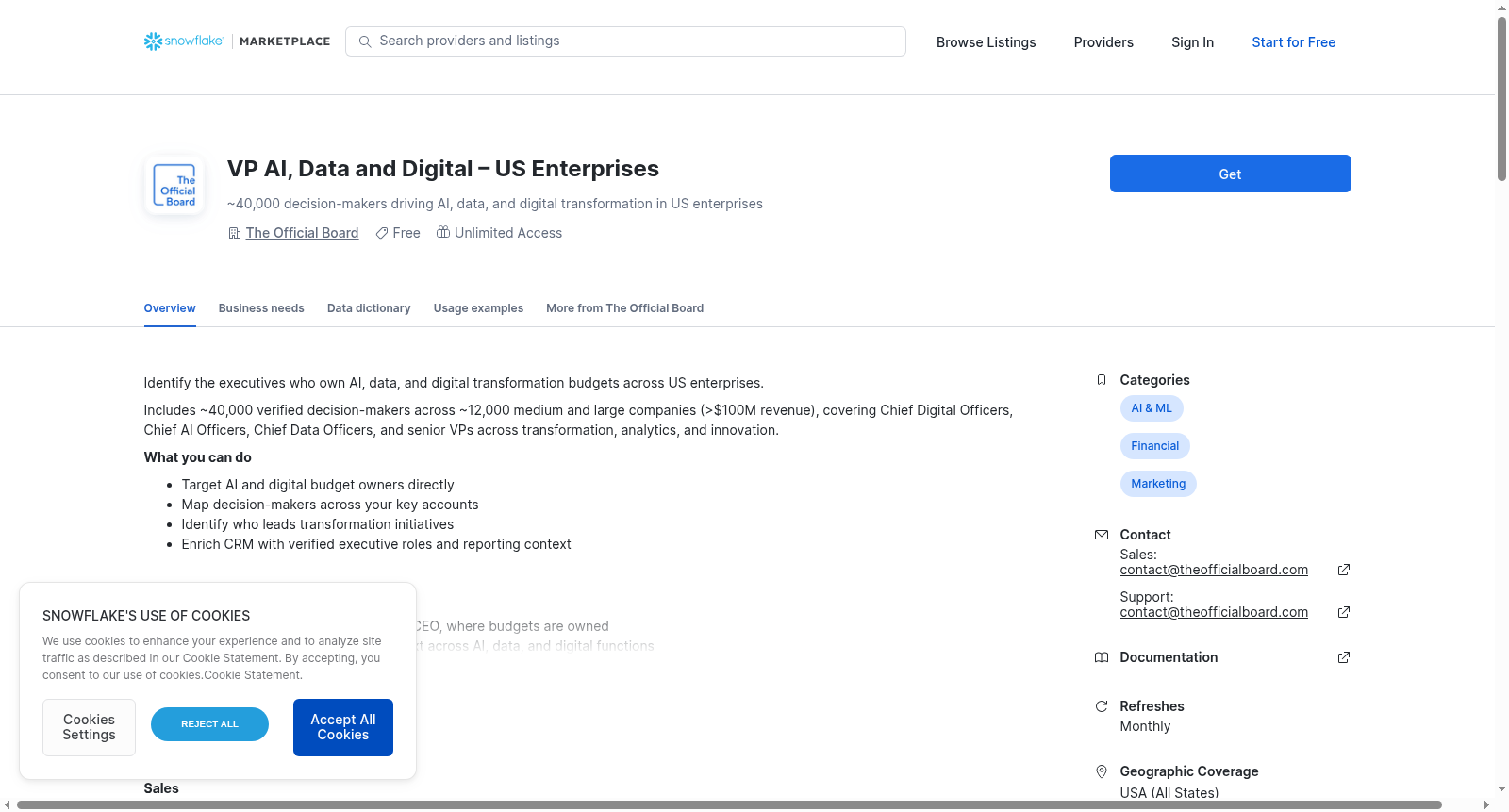
Task: Click the Monthly refresh value
Action: (x=1145, y=726)
